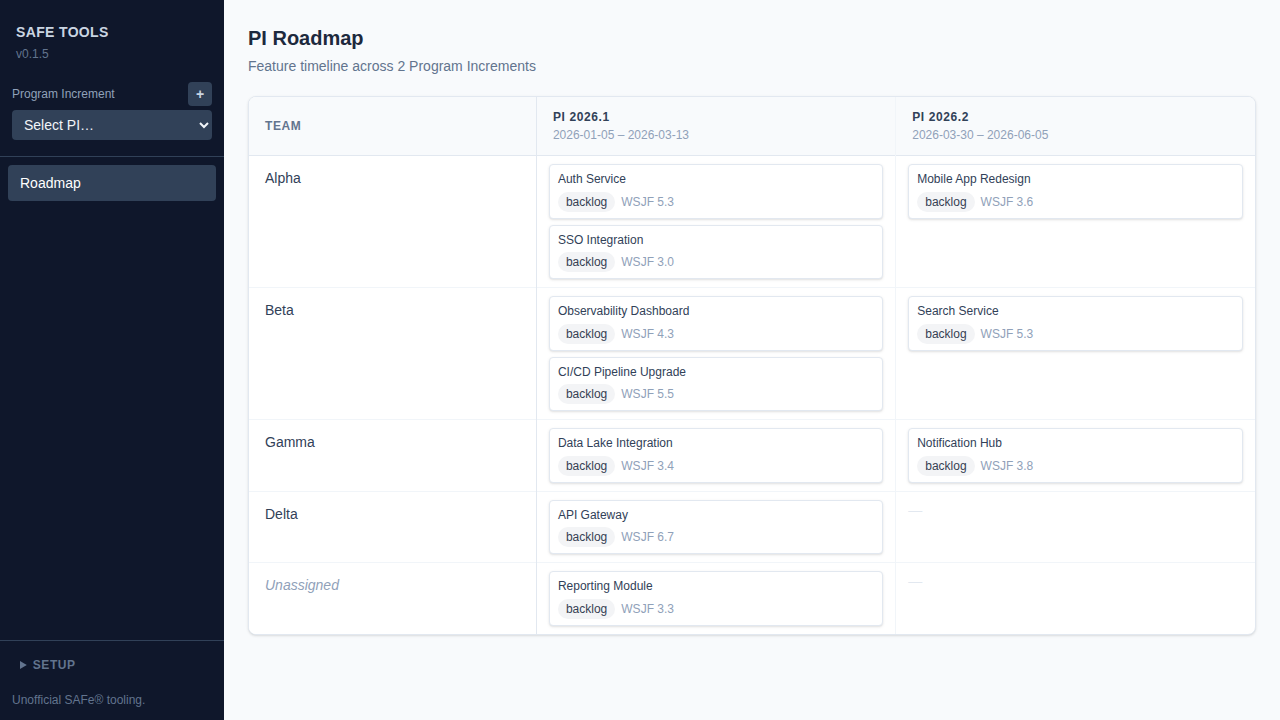The height and width of the screenshot is (720, 1280).
Task: Click the backlog badge on Reporting Module
Action: click(586, 609)
